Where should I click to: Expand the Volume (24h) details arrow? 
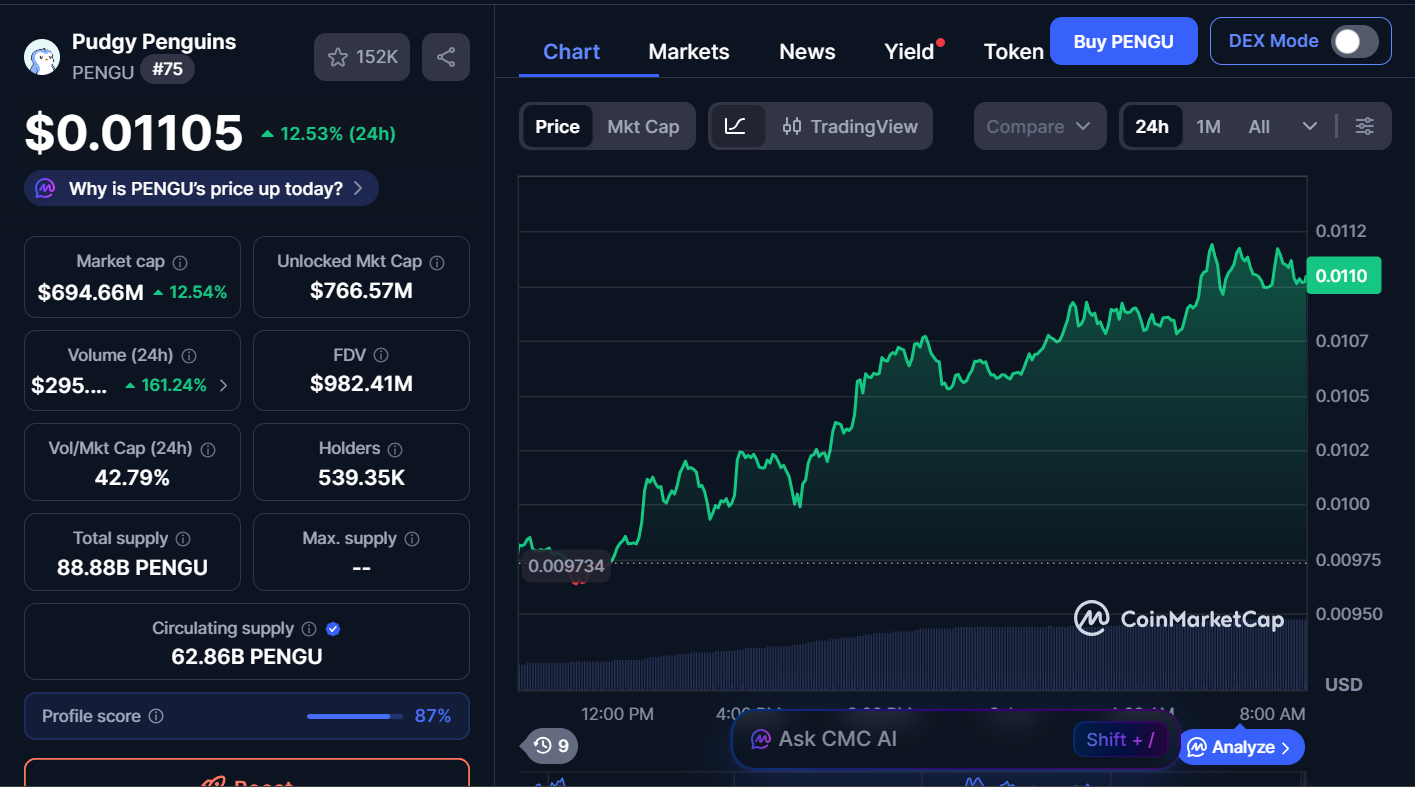[x=225, y=384]
